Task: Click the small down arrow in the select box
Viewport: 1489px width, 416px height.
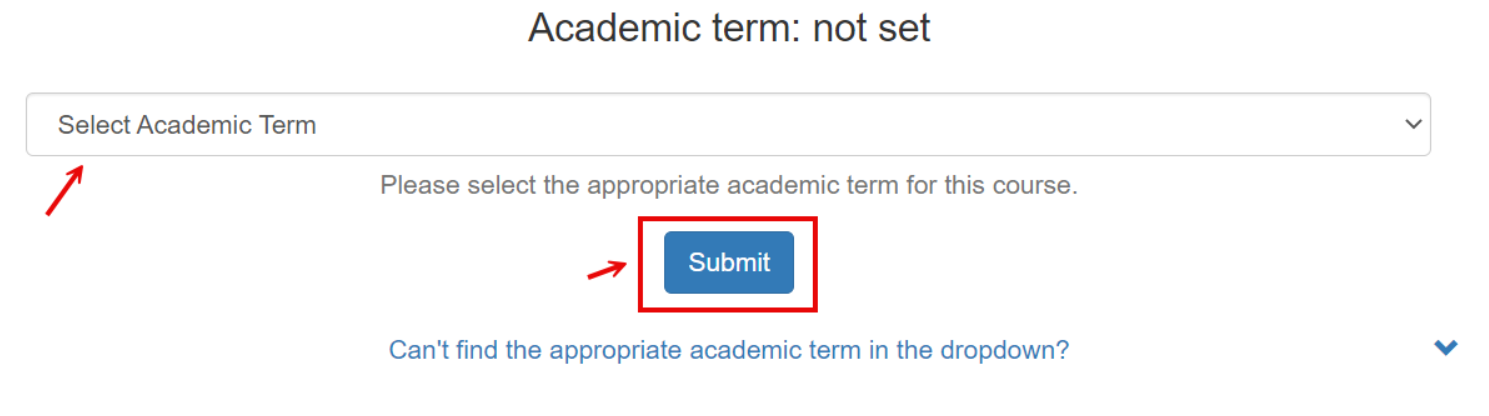Action: [x=1413, y=125]
